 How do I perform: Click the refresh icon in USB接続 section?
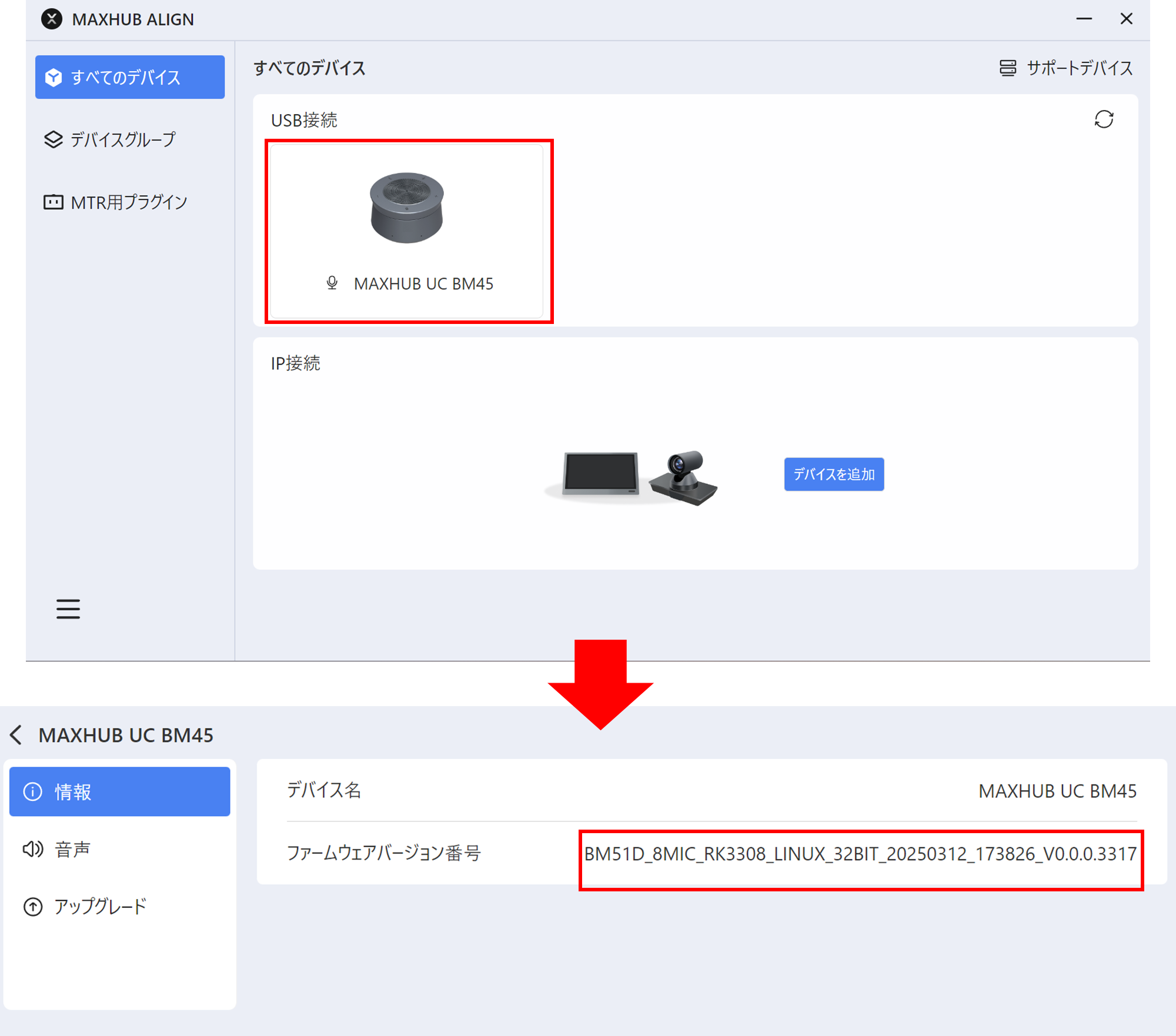coord(1104,119)
